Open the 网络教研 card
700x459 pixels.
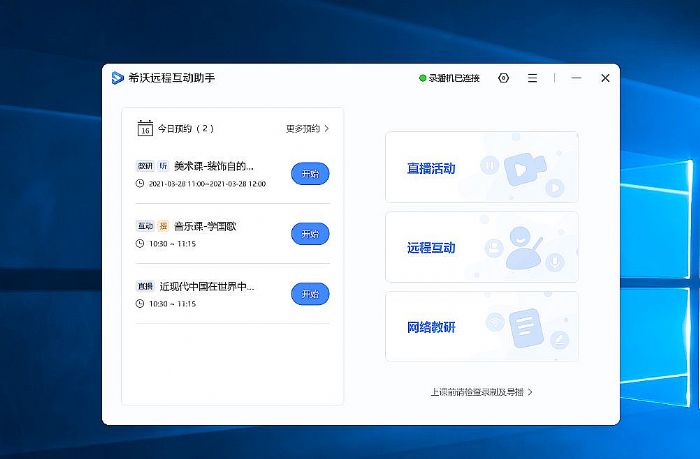(482, 326)
